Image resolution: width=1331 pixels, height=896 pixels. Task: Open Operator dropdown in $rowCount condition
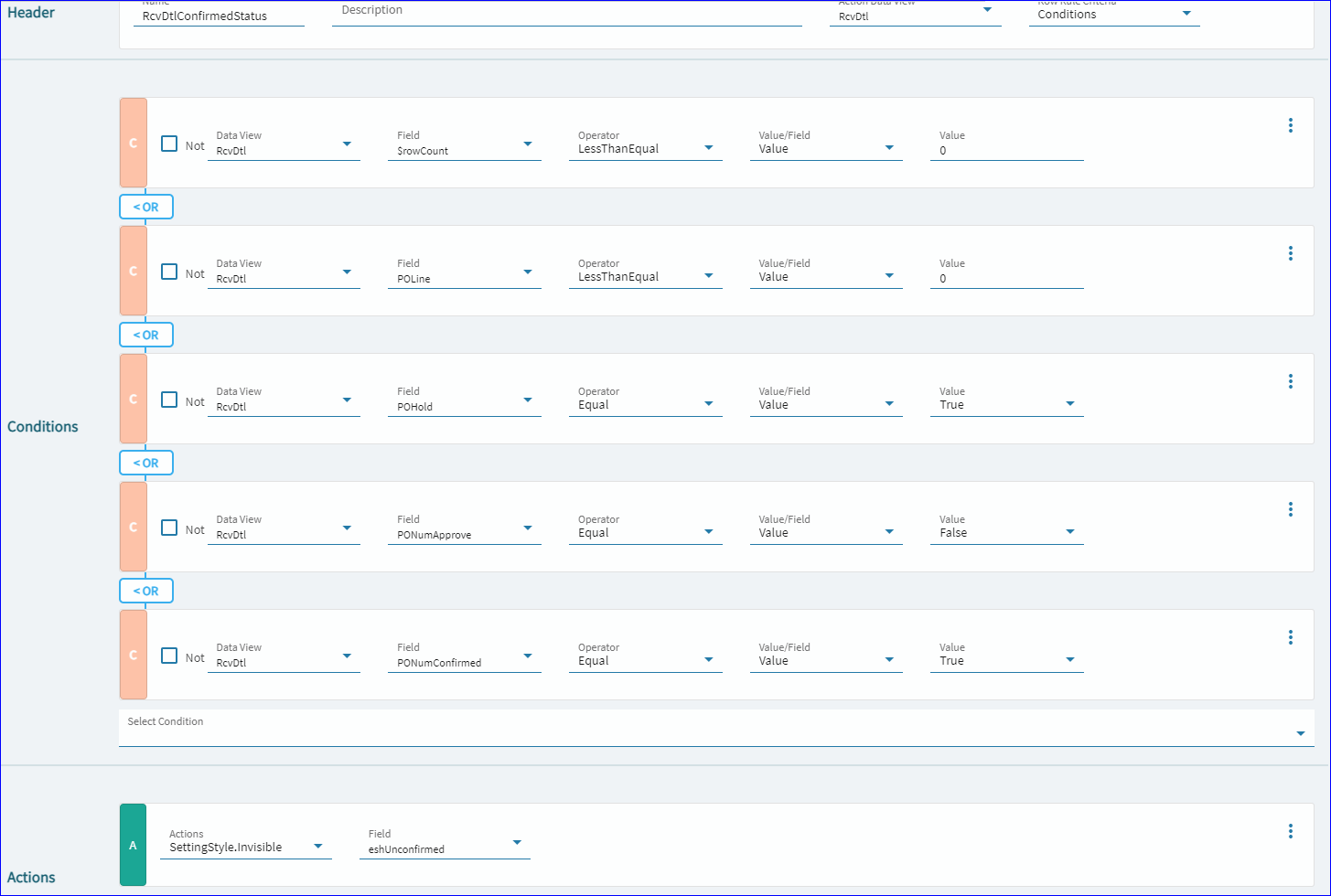click(646, 144)
